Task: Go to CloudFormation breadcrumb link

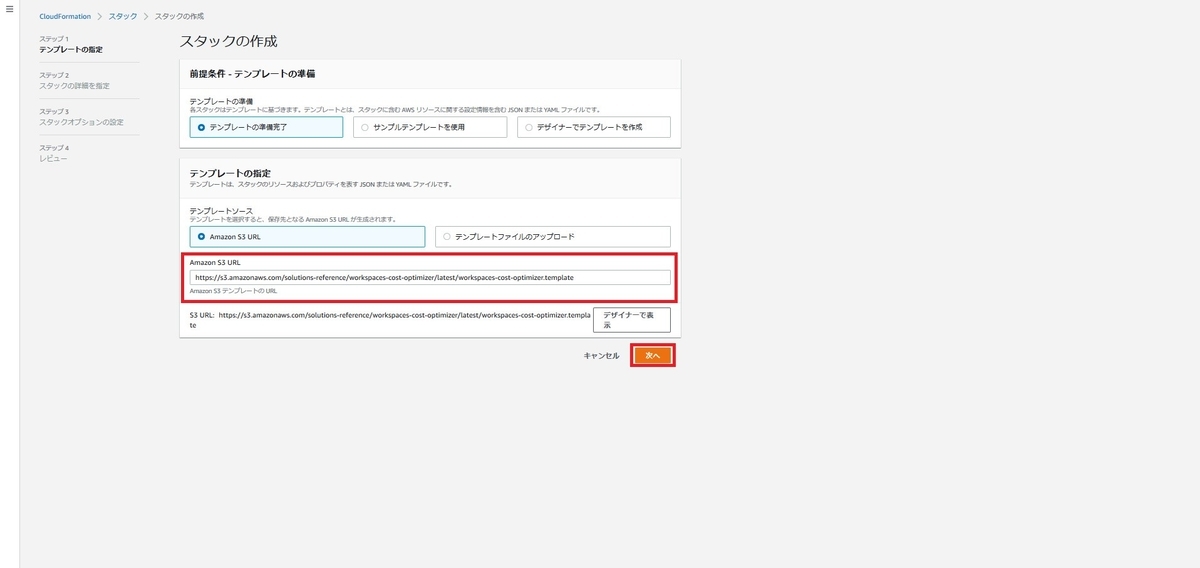Action: point(65,17)
